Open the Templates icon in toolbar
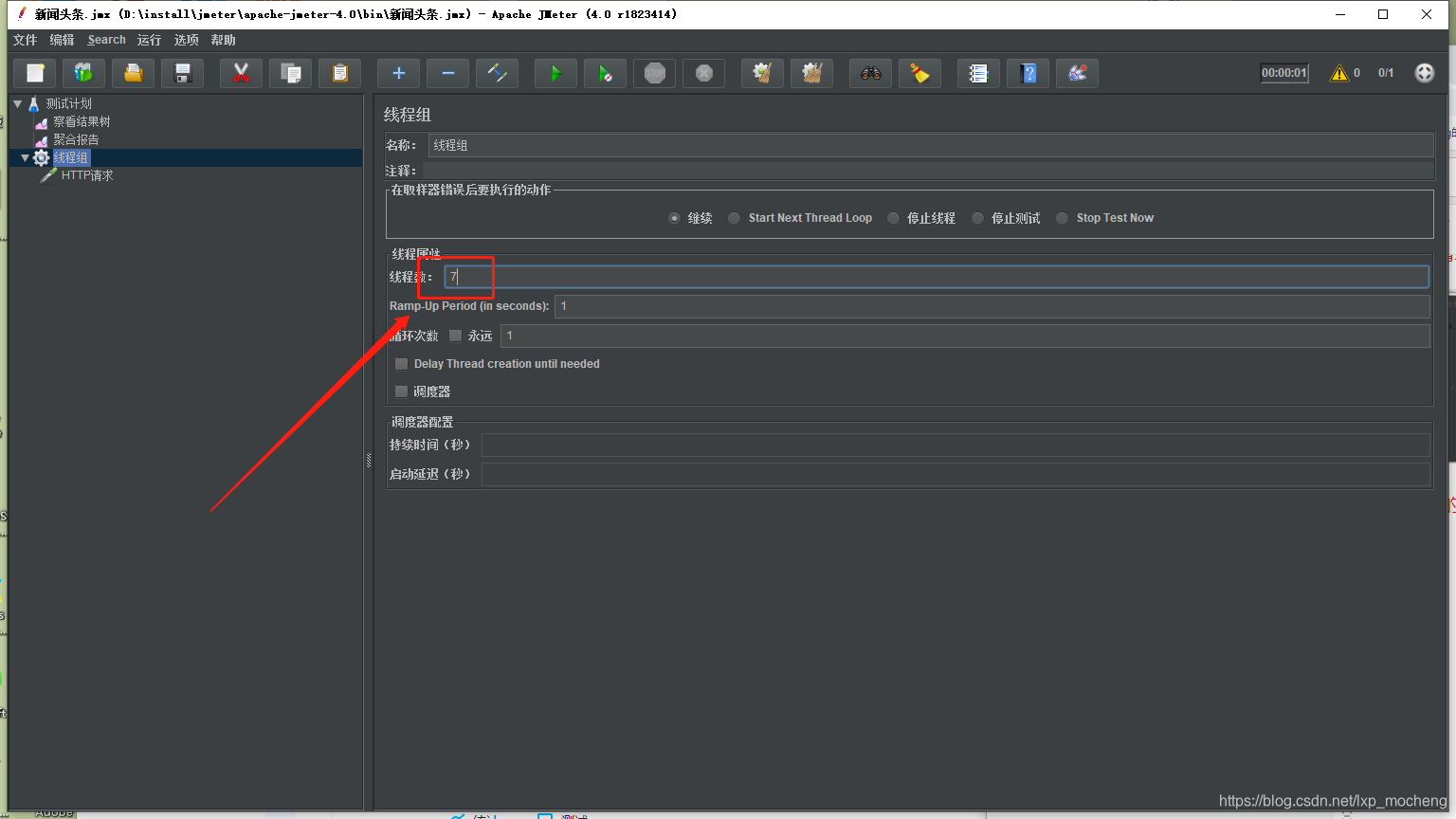This screenshot has width=1456, height=819. pos(83,73)
